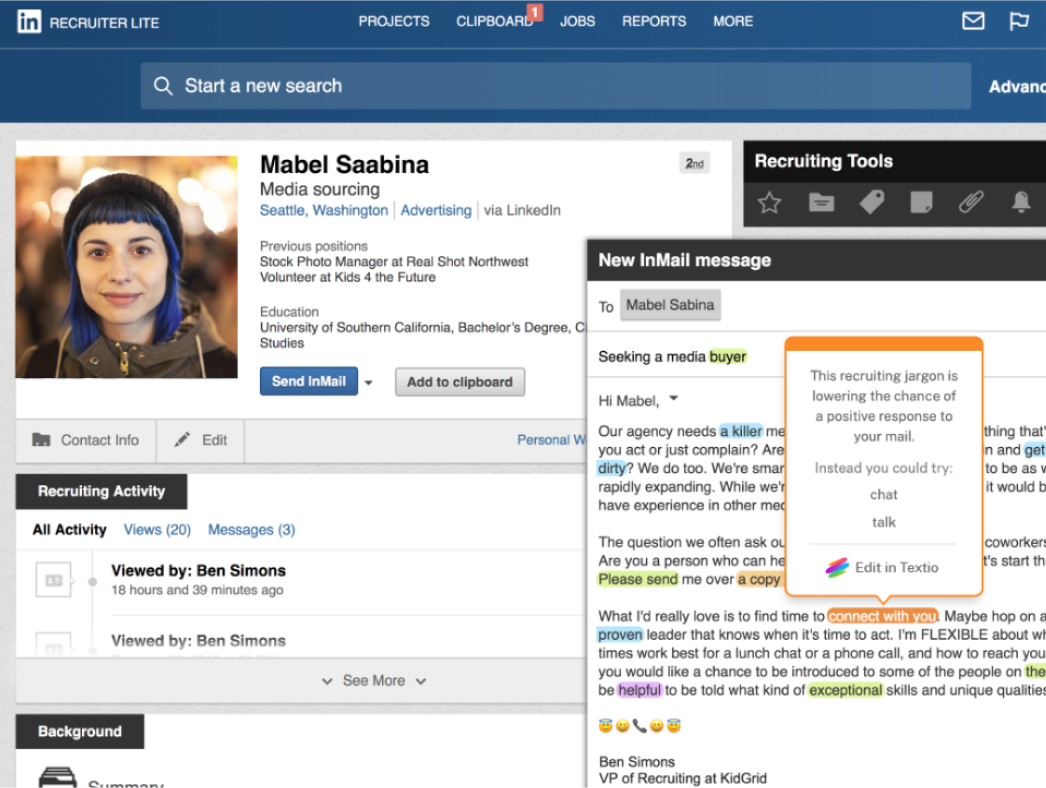The image size is (1046, 788).
Task: Click the Mabel Sabina recipient chip
Action: point(670,305)
